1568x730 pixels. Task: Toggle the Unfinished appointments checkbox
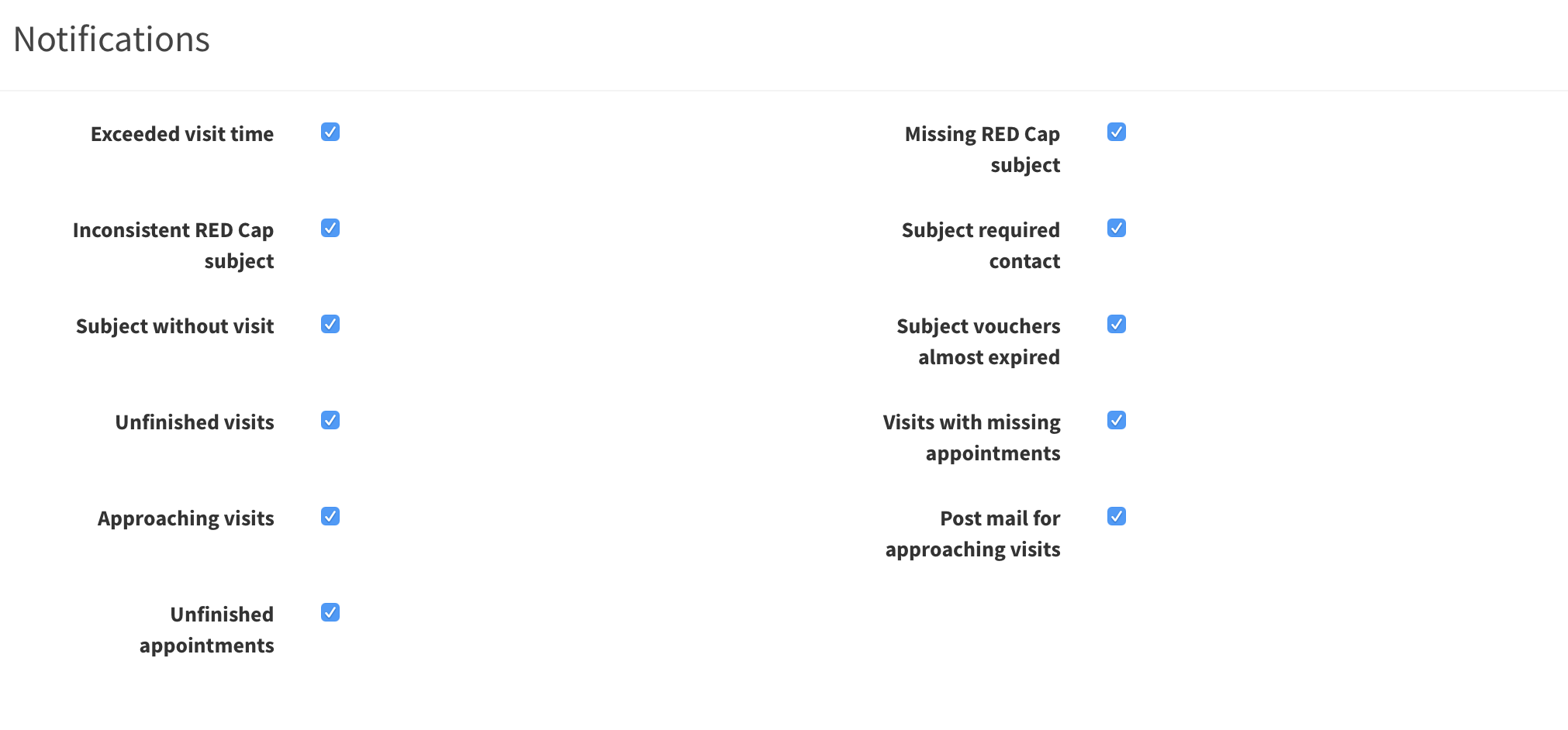click(330, 612)
